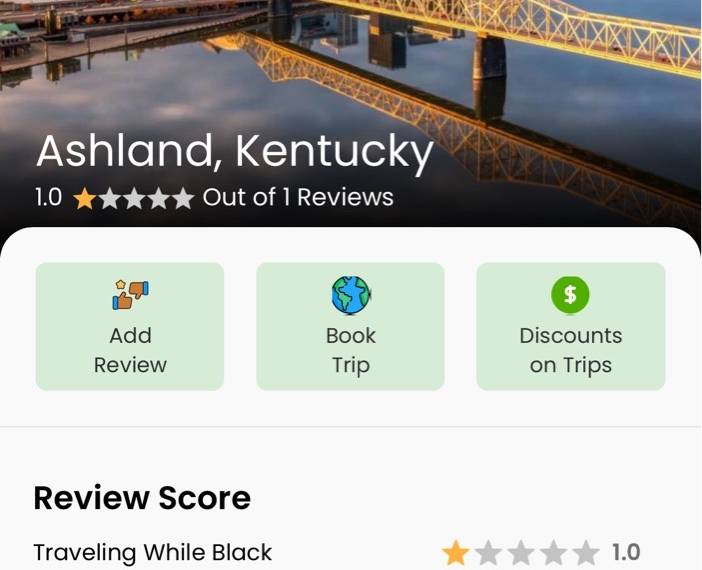Image resolution: width=702 pixels, height=570 pixels.
Task: Click the thumbs up/down review icon
Action: pos(130,295)
